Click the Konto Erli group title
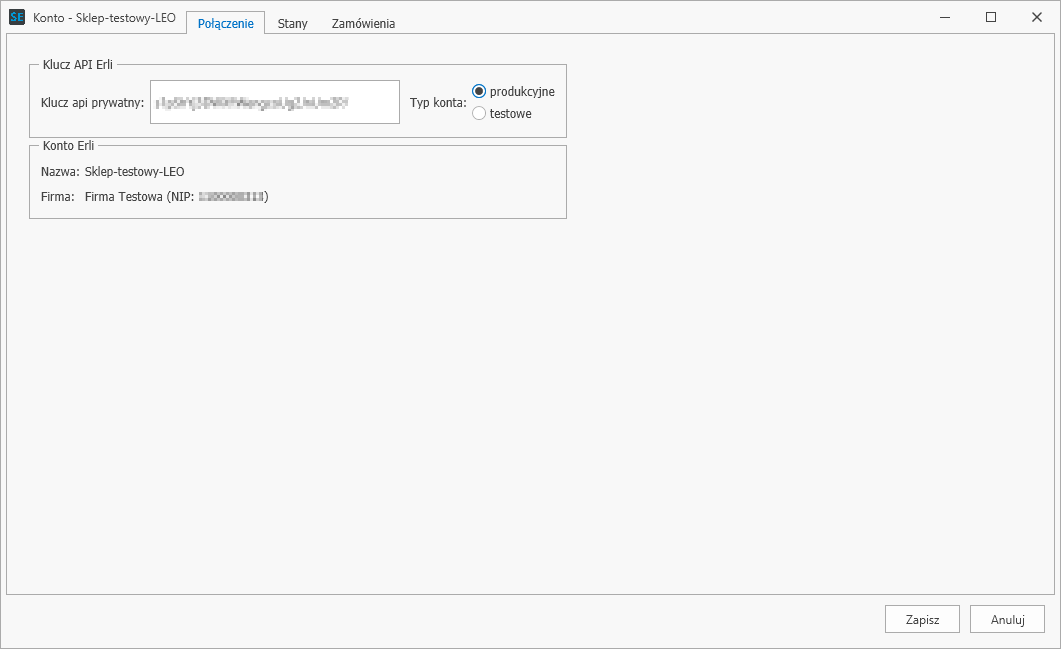 pyautogui.click(x=68, y=146)
